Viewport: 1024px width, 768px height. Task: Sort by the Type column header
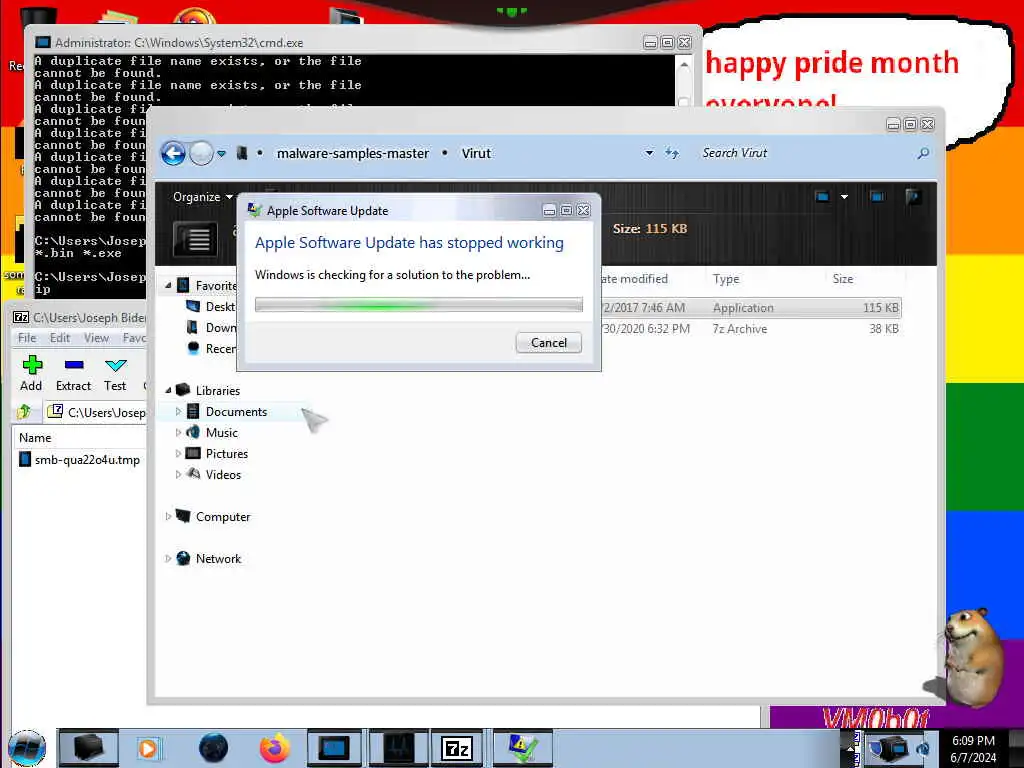point(726,279)
